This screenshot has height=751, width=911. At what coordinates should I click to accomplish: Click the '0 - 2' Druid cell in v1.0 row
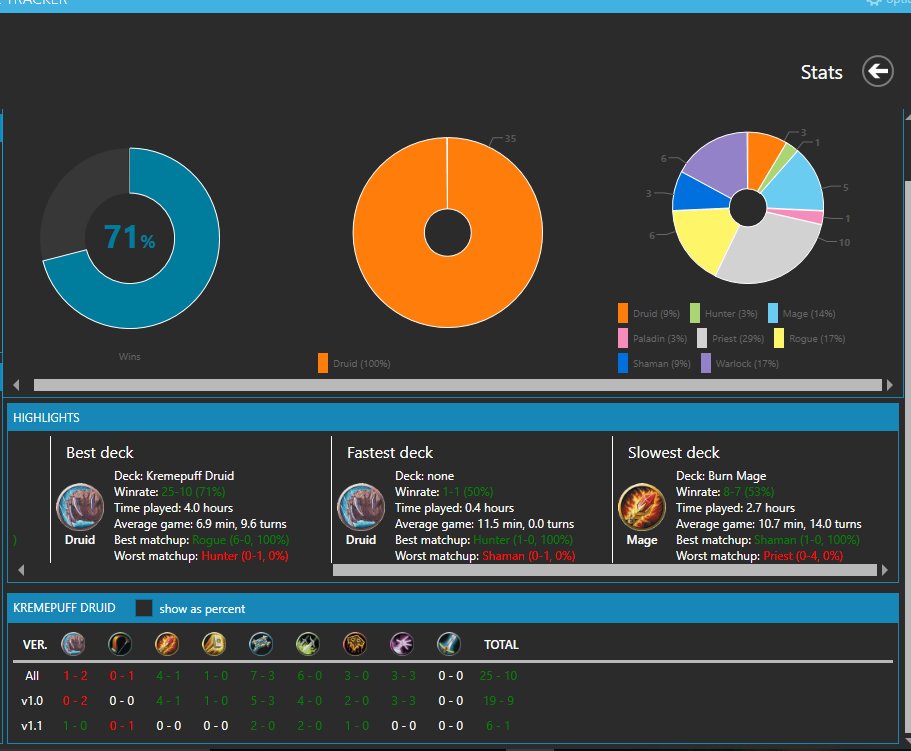point(75,700)
